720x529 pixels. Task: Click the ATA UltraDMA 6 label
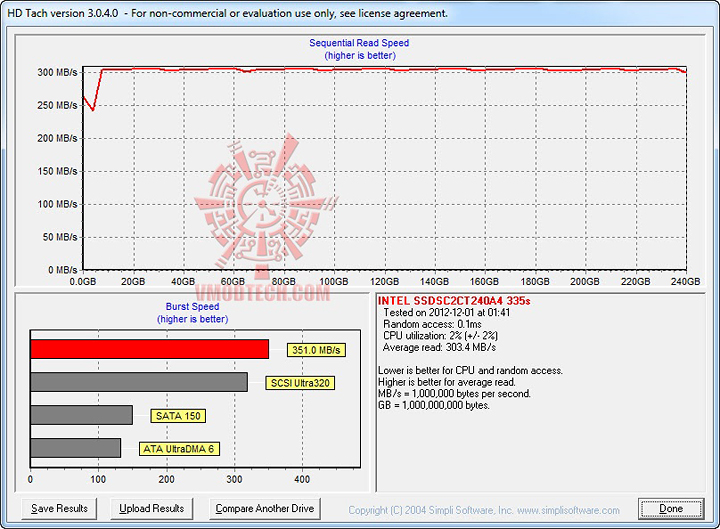[x=179, y=449]
